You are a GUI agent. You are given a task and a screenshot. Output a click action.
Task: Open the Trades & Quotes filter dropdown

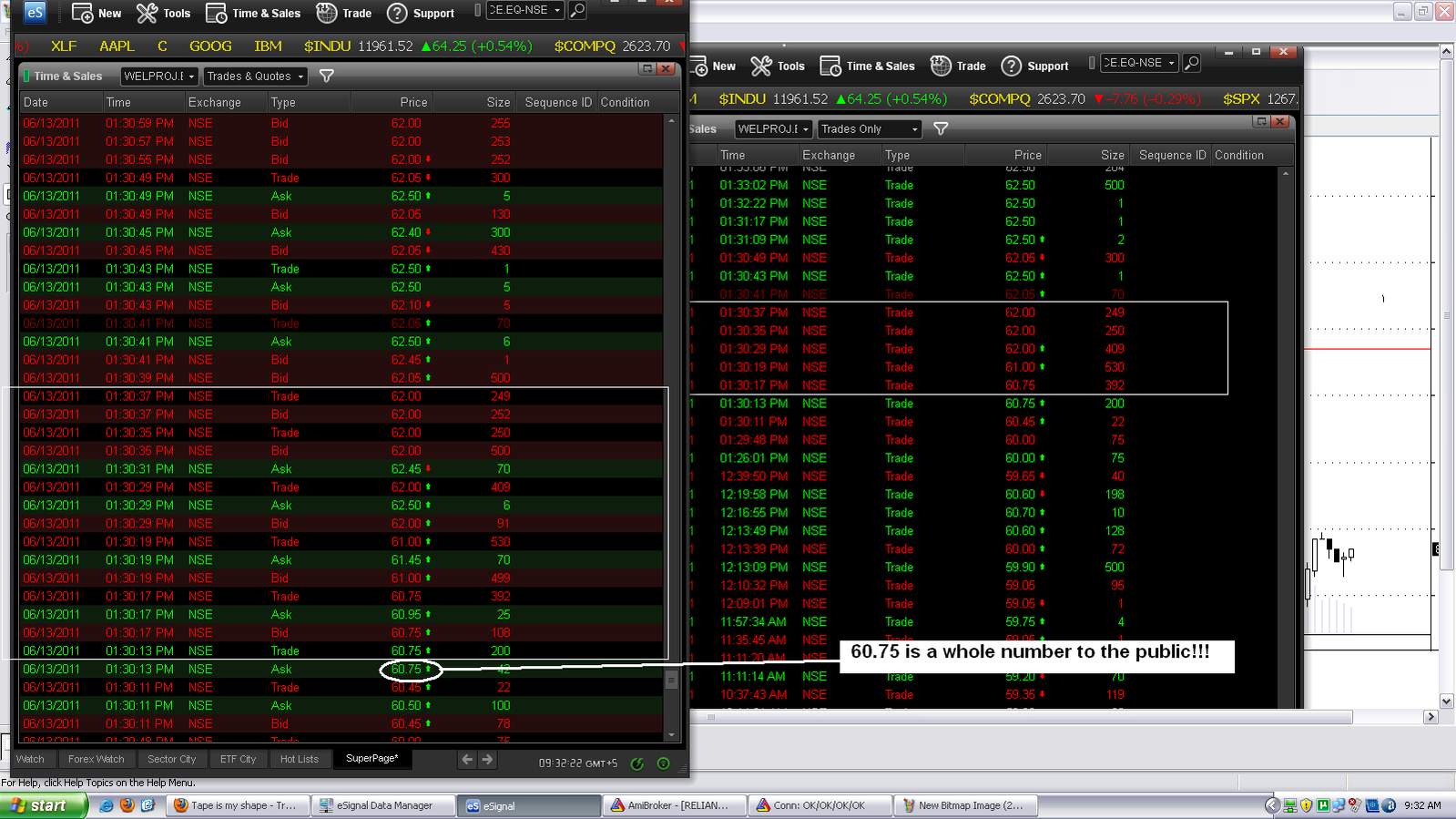[255, 77]
